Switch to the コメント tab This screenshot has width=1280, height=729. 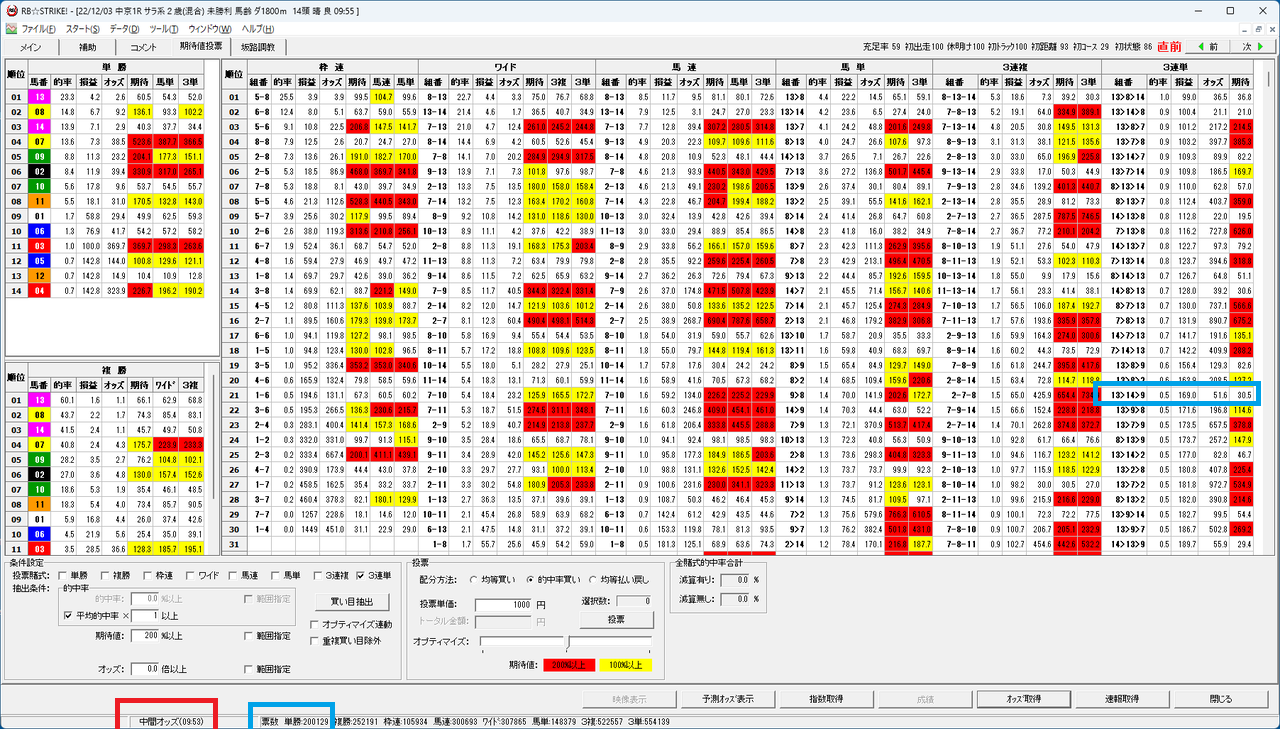coord(143,47)
